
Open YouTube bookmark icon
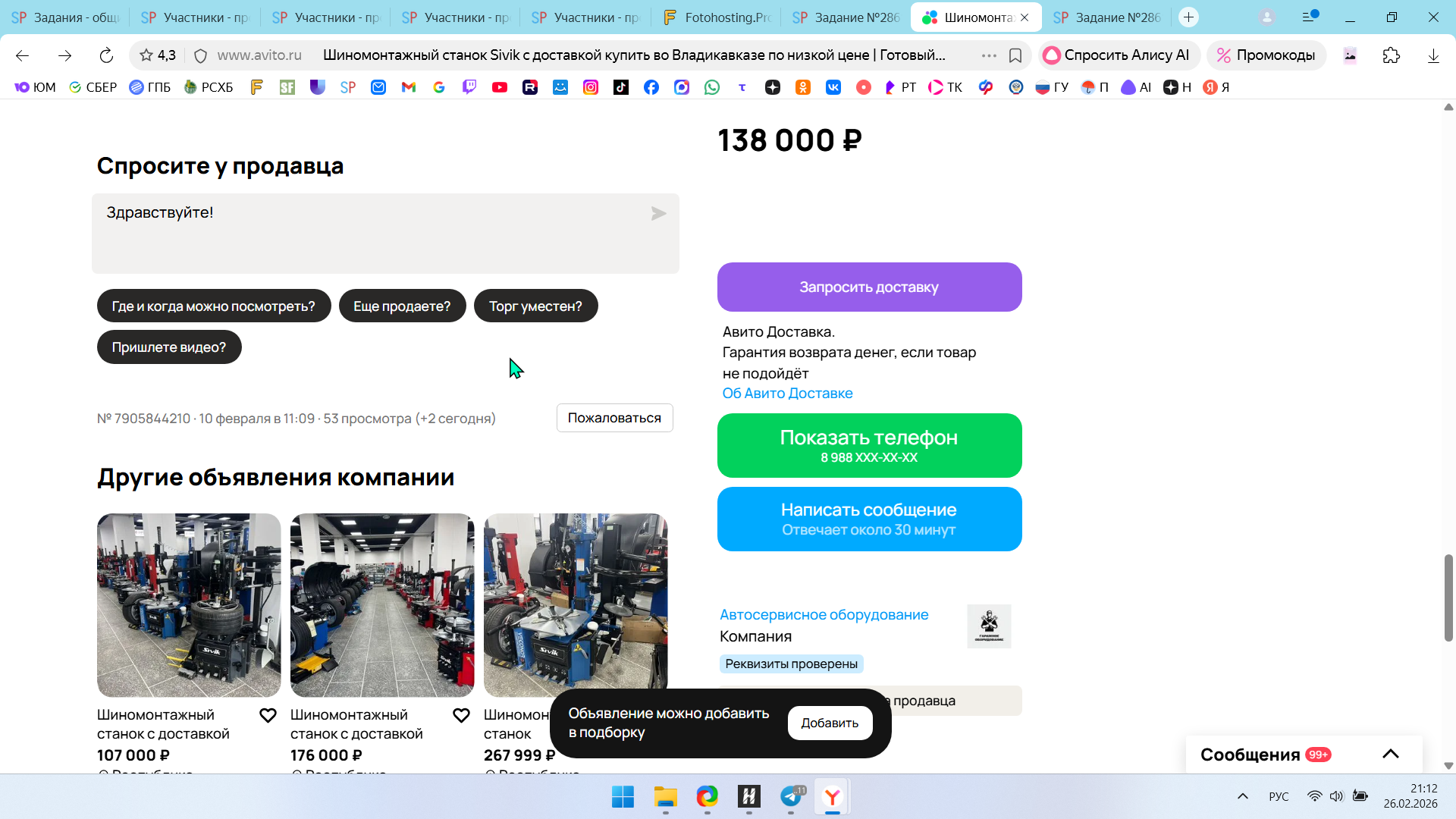(499, 87)
